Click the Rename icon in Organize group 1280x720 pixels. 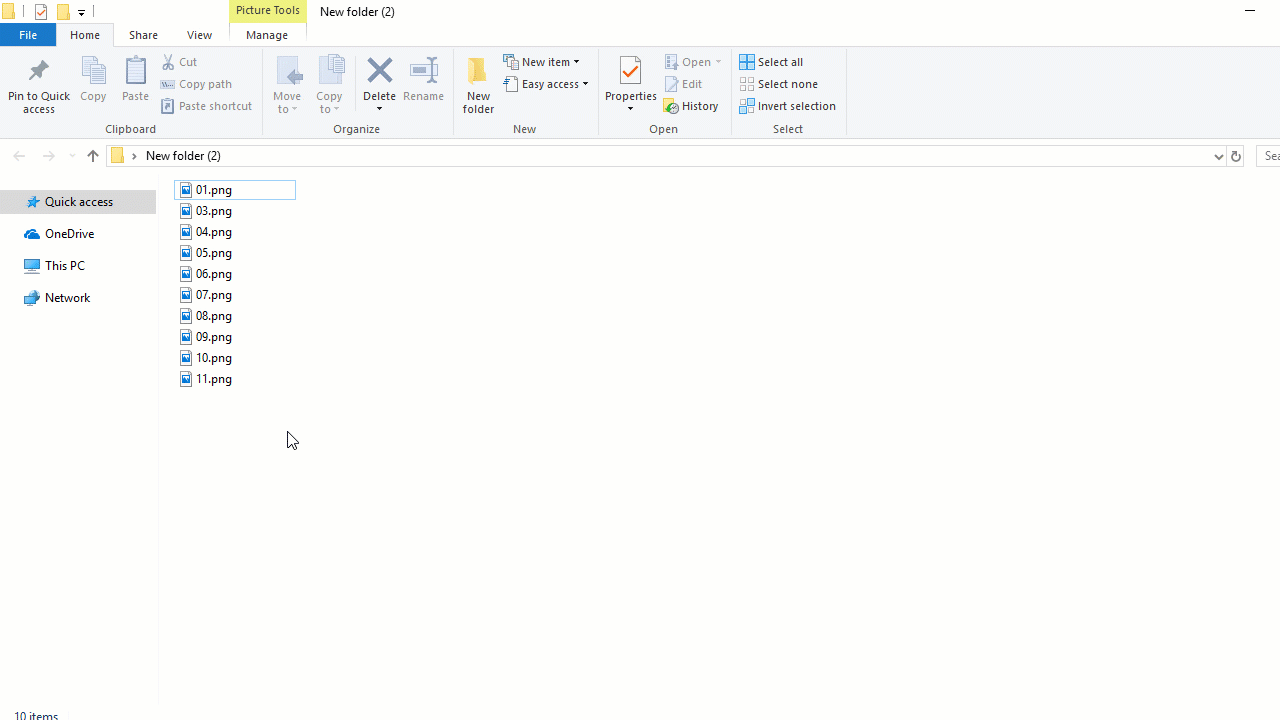423,72
